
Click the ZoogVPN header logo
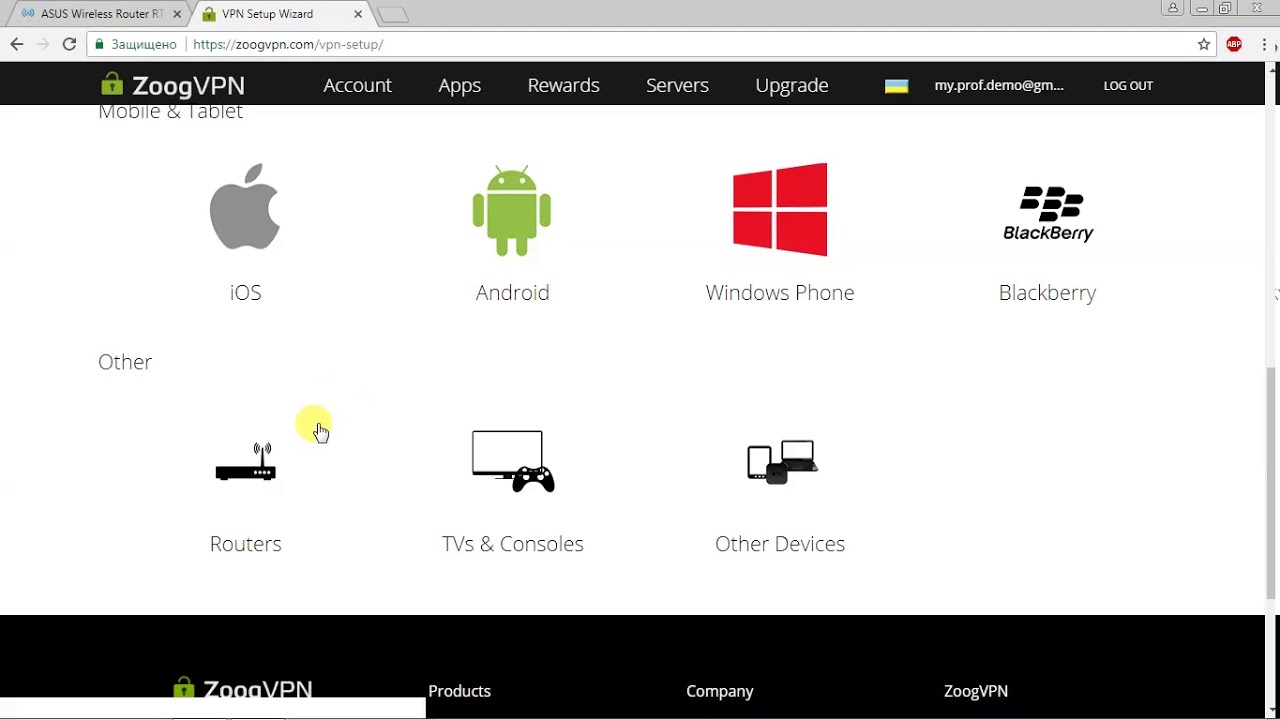(173, 85)
